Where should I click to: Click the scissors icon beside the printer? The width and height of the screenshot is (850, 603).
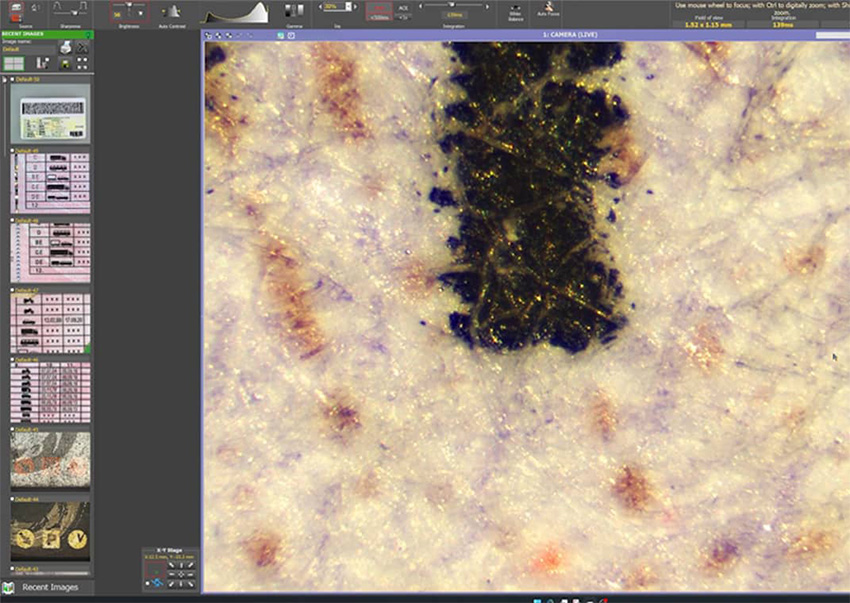(x=82, y=48)
